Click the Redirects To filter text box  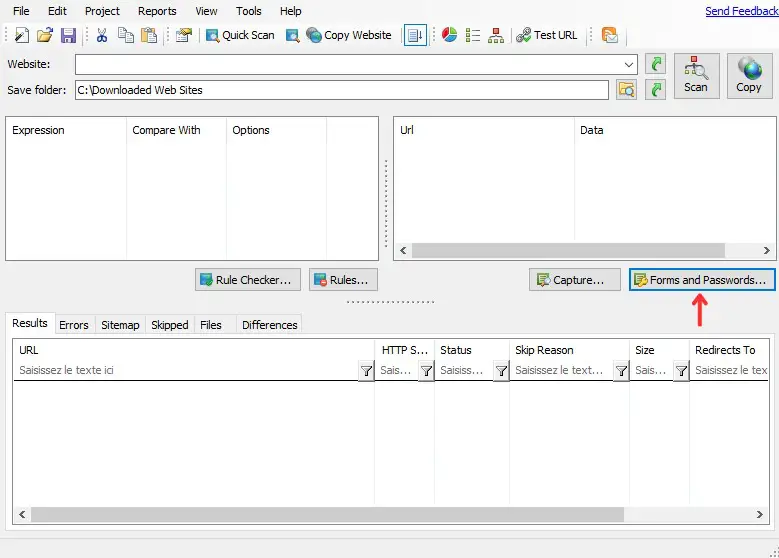tap(730, 371)
